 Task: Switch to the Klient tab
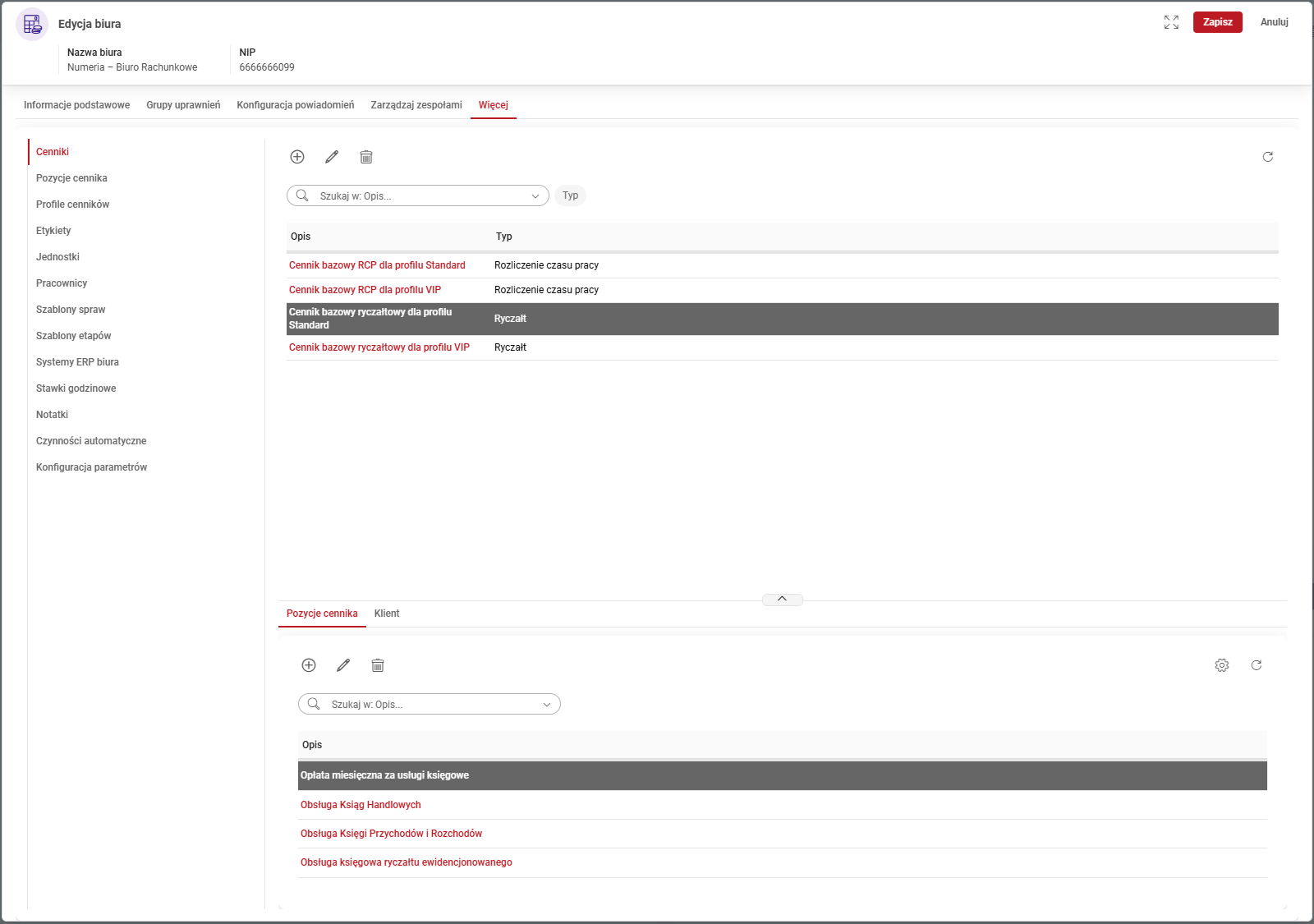pyautogui.click(x=386, y=614)
